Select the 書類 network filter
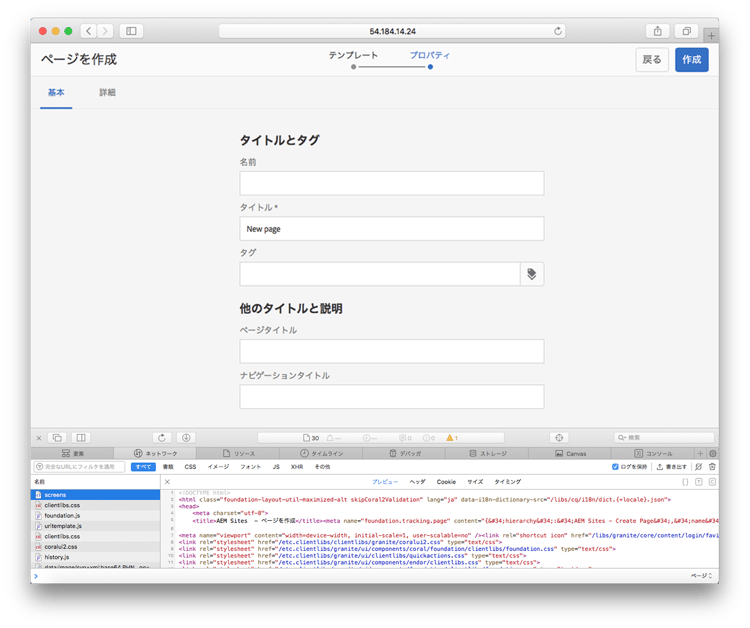 (x=168, y=467)
